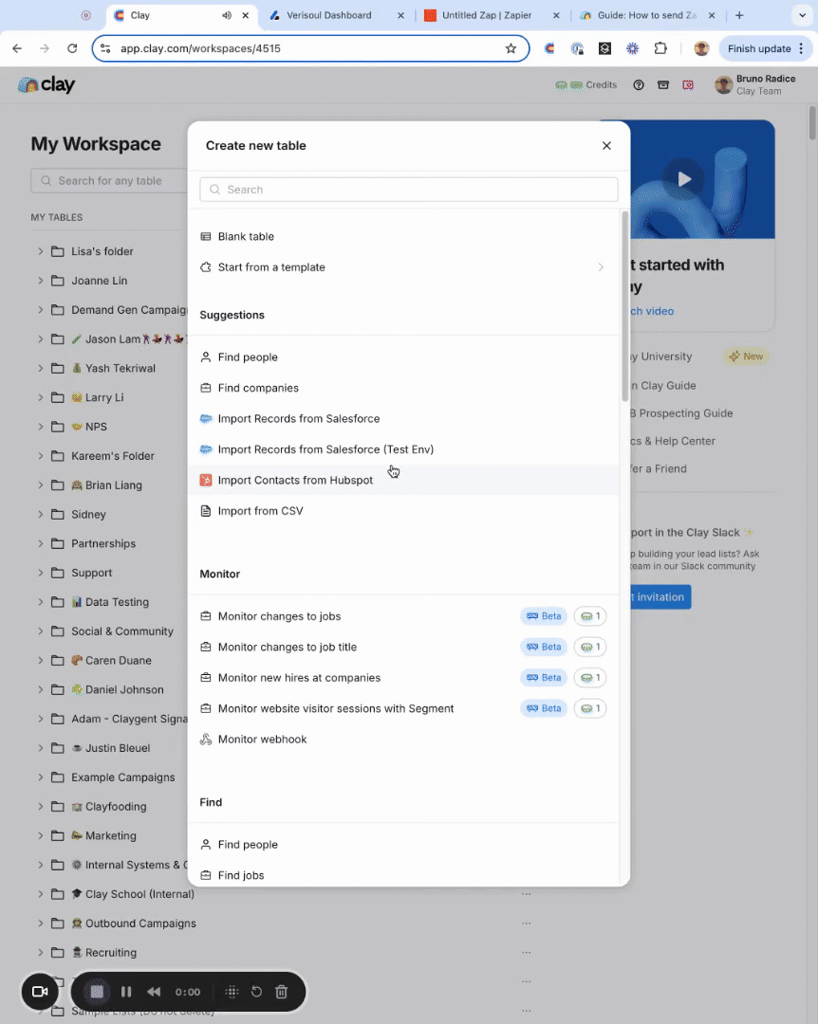Bookmark this page with the star icon
The image size is (818, 1024).
click(511, 49)
